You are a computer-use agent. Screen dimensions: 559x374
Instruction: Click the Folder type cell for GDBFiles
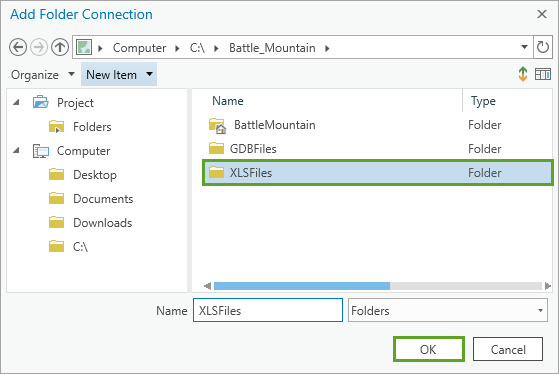(484, 149)
